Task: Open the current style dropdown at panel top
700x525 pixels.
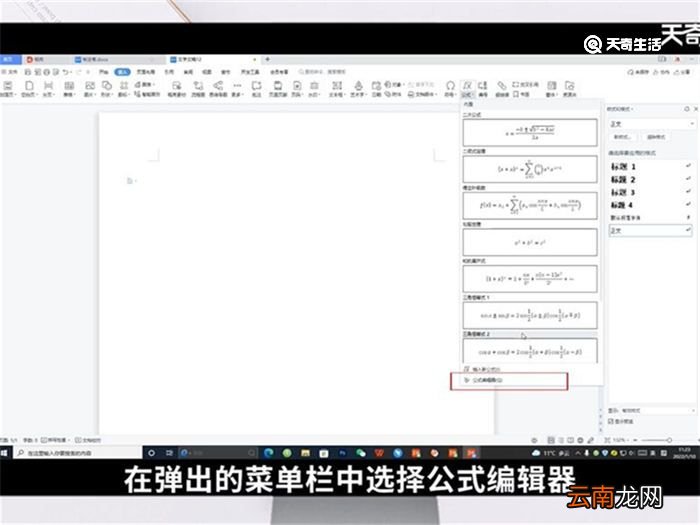Action: [x=652, y=124]
